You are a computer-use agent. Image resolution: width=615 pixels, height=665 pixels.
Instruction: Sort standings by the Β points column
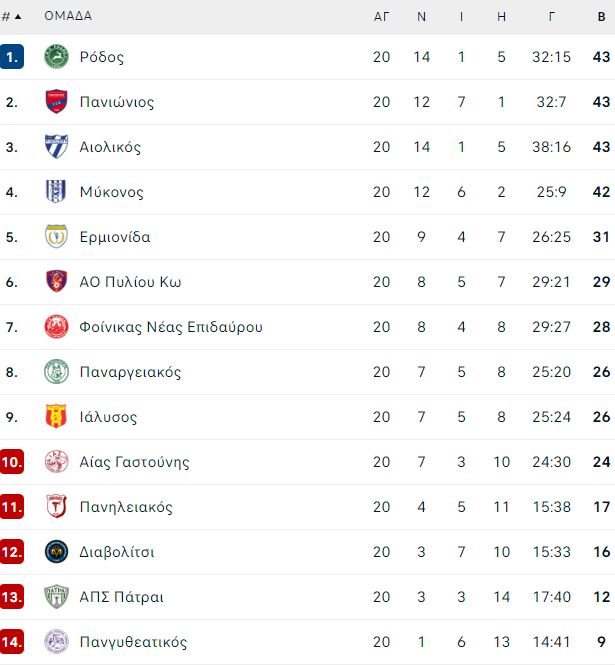coord(601,17)
